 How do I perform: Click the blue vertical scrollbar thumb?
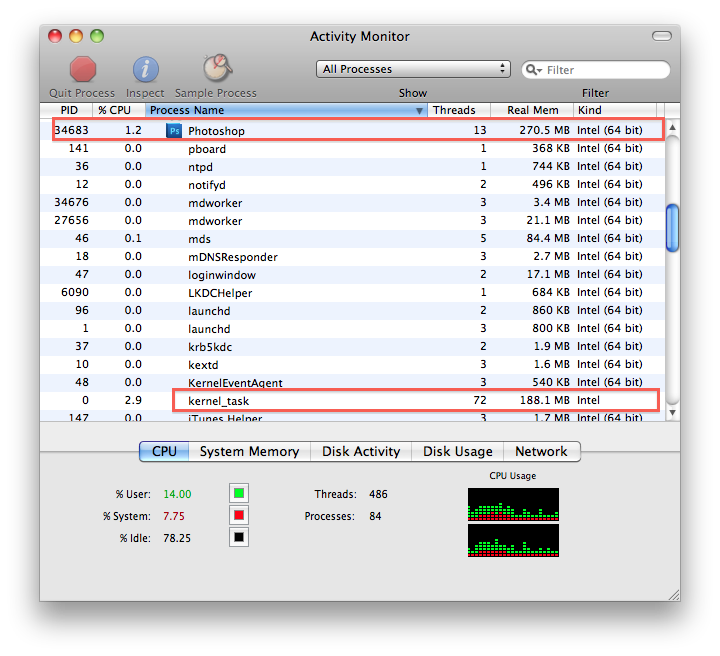point(672,228)
